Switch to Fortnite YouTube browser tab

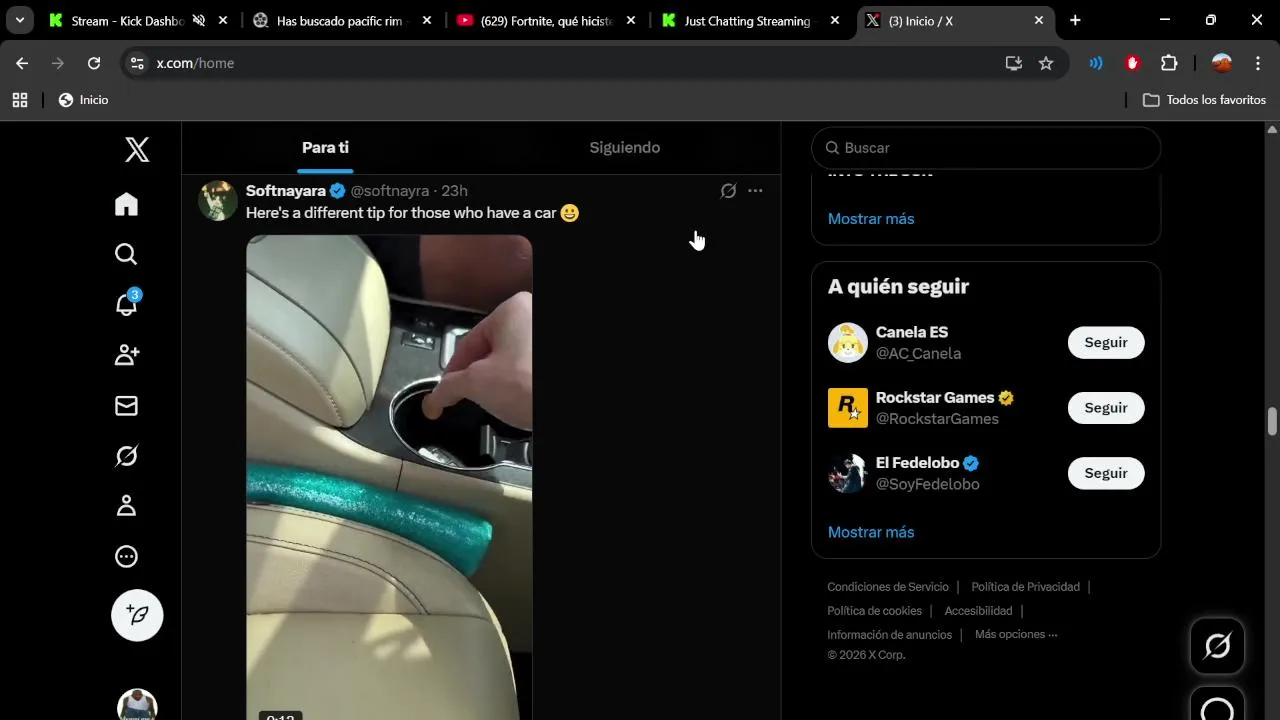[x=545, y=20]
